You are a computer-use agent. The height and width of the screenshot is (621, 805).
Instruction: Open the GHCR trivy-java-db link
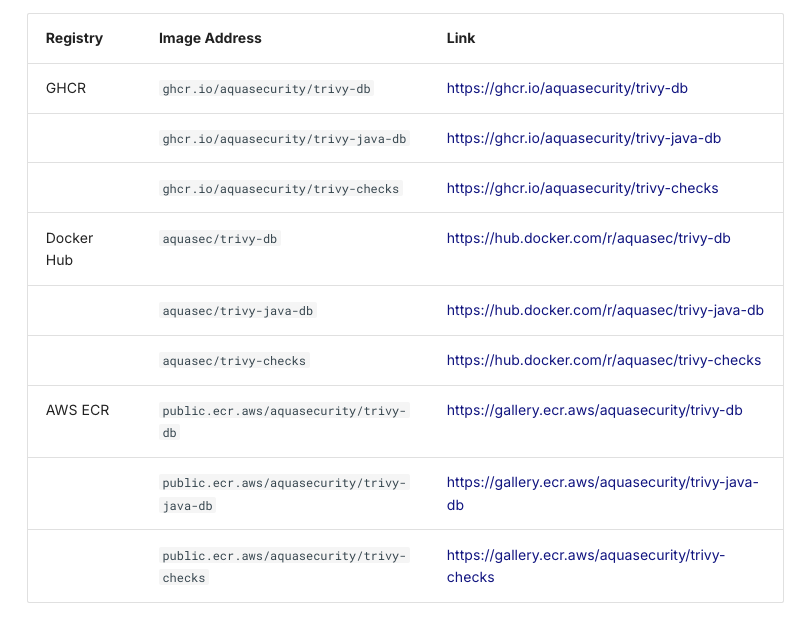[x=583, y=138]
